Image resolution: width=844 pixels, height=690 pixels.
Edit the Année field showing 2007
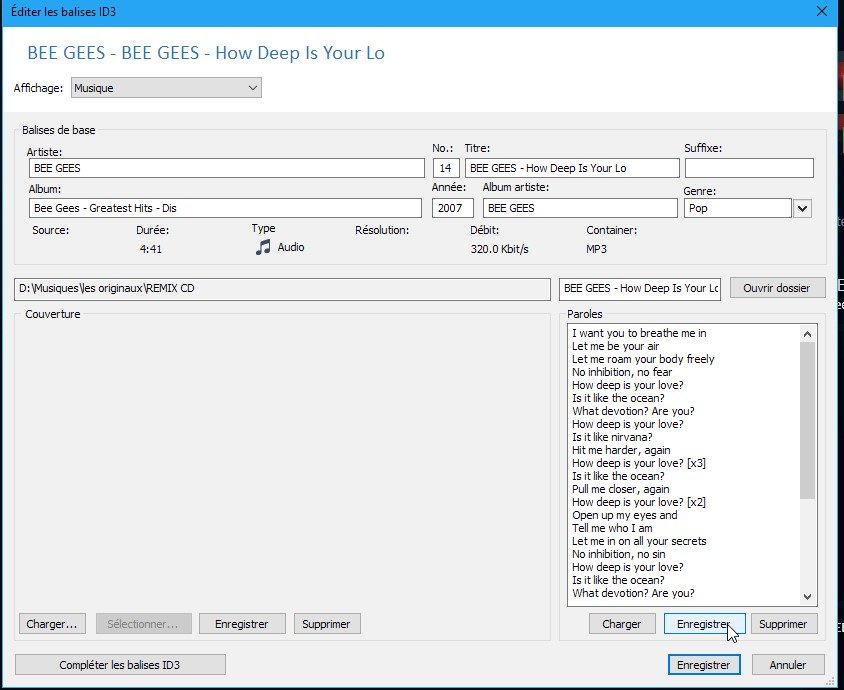pyautogui.click(x=452, y=208)
